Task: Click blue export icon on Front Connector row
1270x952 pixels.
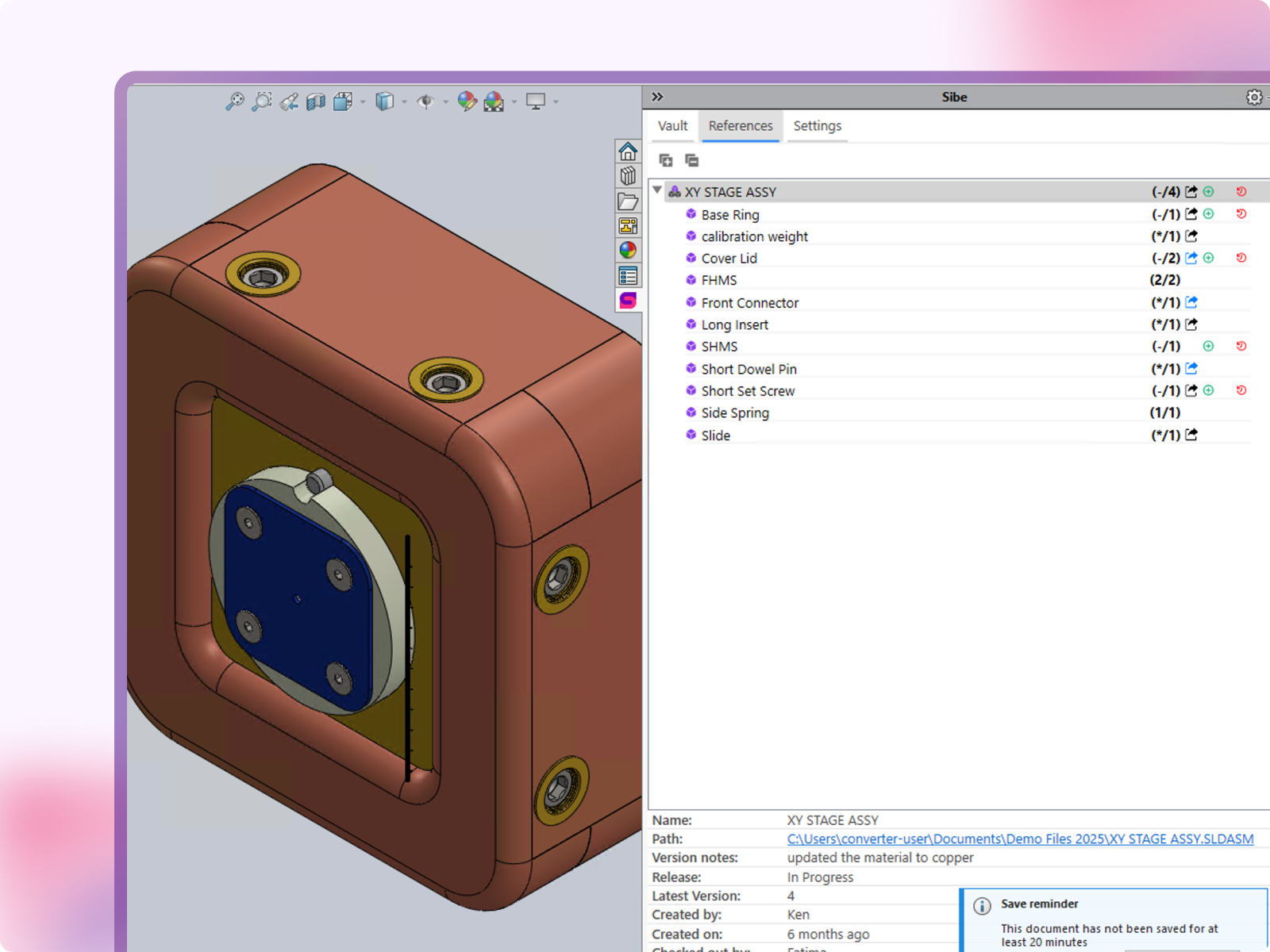Action: pos(1191,302)
